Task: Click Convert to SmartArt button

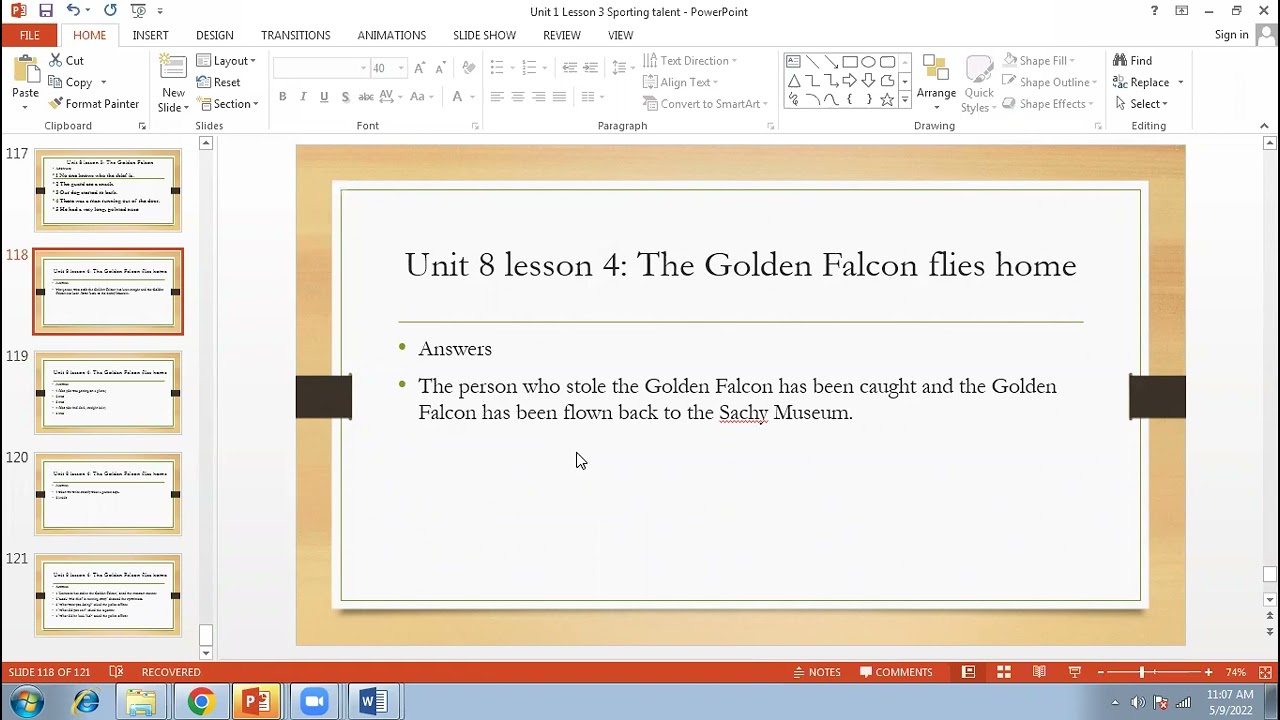Action: pyautogui.click(x=705, y=104)
